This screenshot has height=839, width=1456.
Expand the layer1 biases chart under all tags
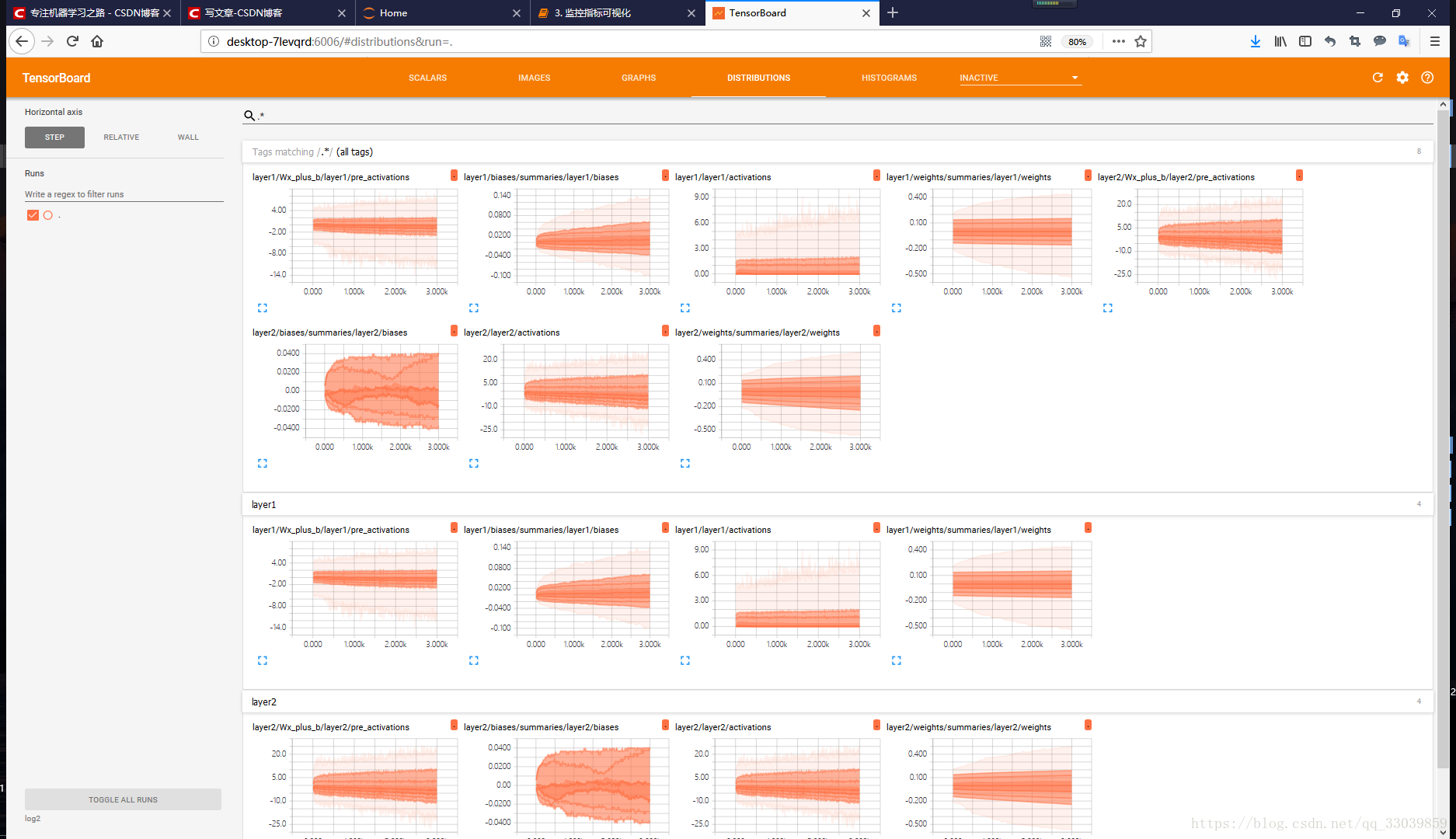(474, 308)
